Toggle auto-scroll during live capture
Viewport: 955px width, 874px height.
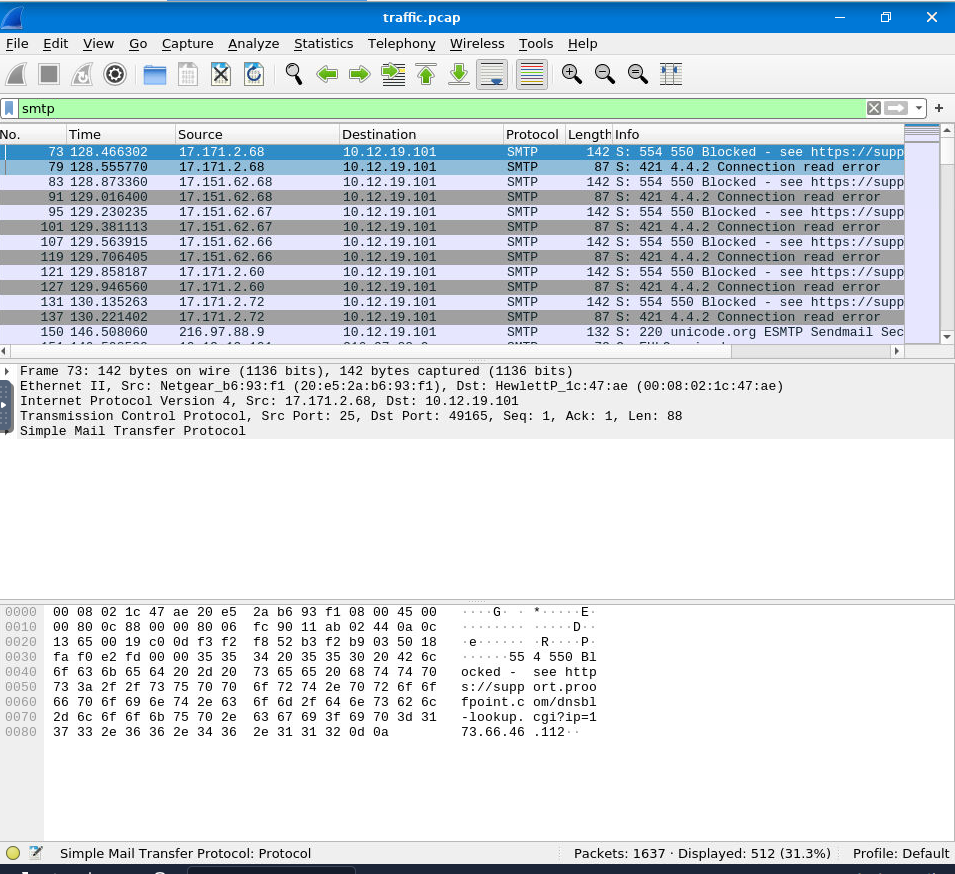(492, 74)
